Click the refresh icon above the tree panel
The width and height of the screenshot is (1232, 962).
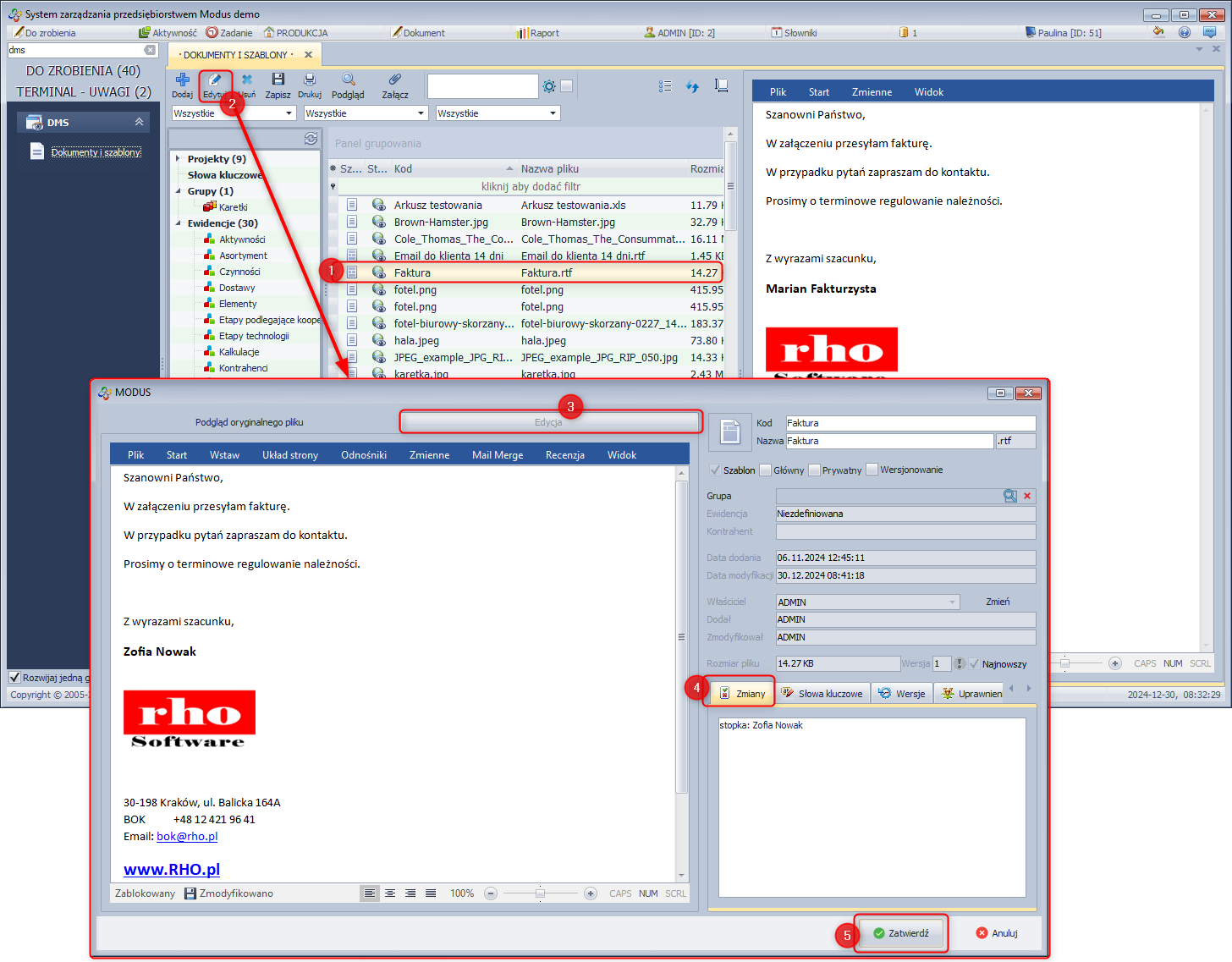pos(311,139)
